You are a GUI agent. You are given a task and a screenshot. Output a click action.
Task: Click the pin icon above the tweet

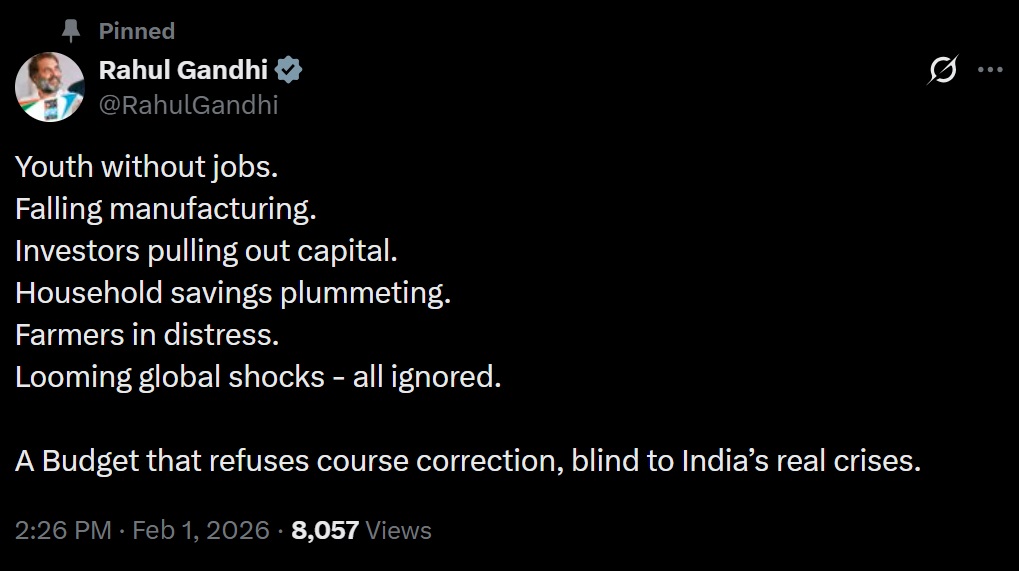click(x=71, y=31)
